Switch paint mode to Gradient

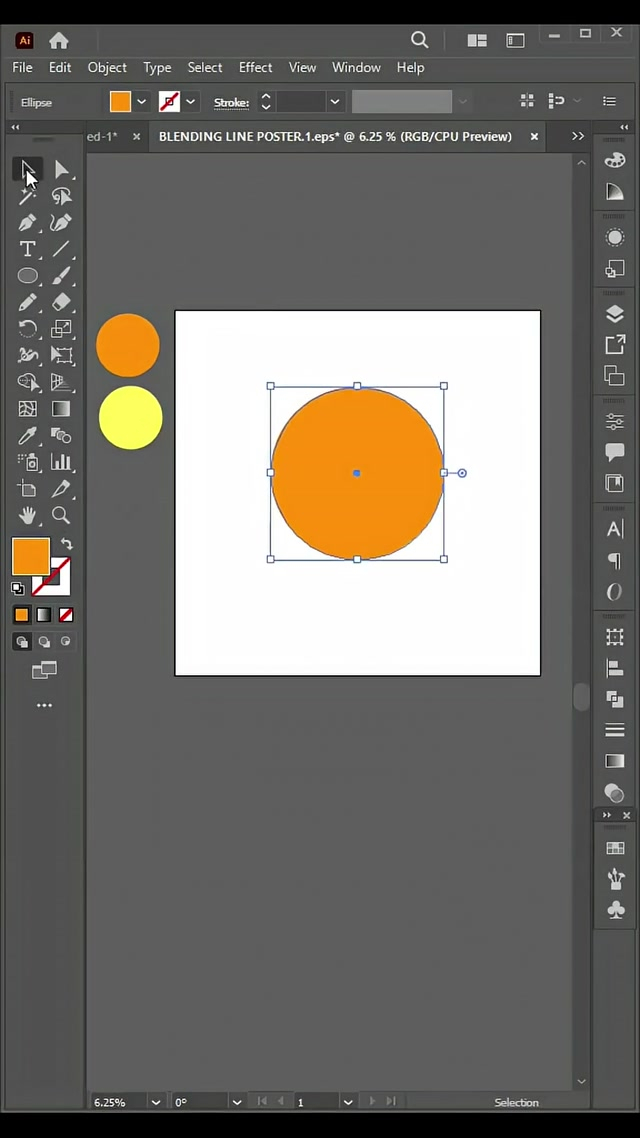pos(44,615)
